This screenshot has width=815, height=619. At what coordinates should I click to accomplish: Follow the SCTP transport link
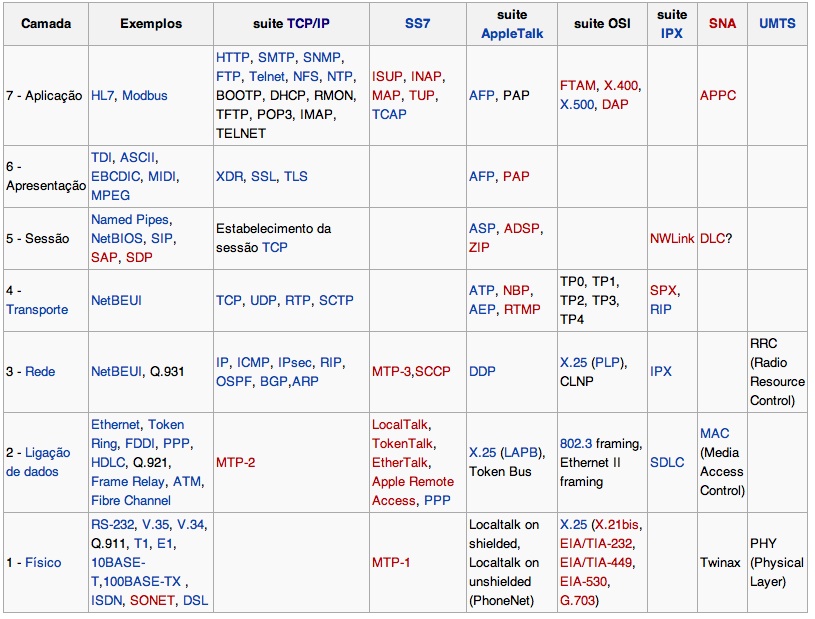336,300
